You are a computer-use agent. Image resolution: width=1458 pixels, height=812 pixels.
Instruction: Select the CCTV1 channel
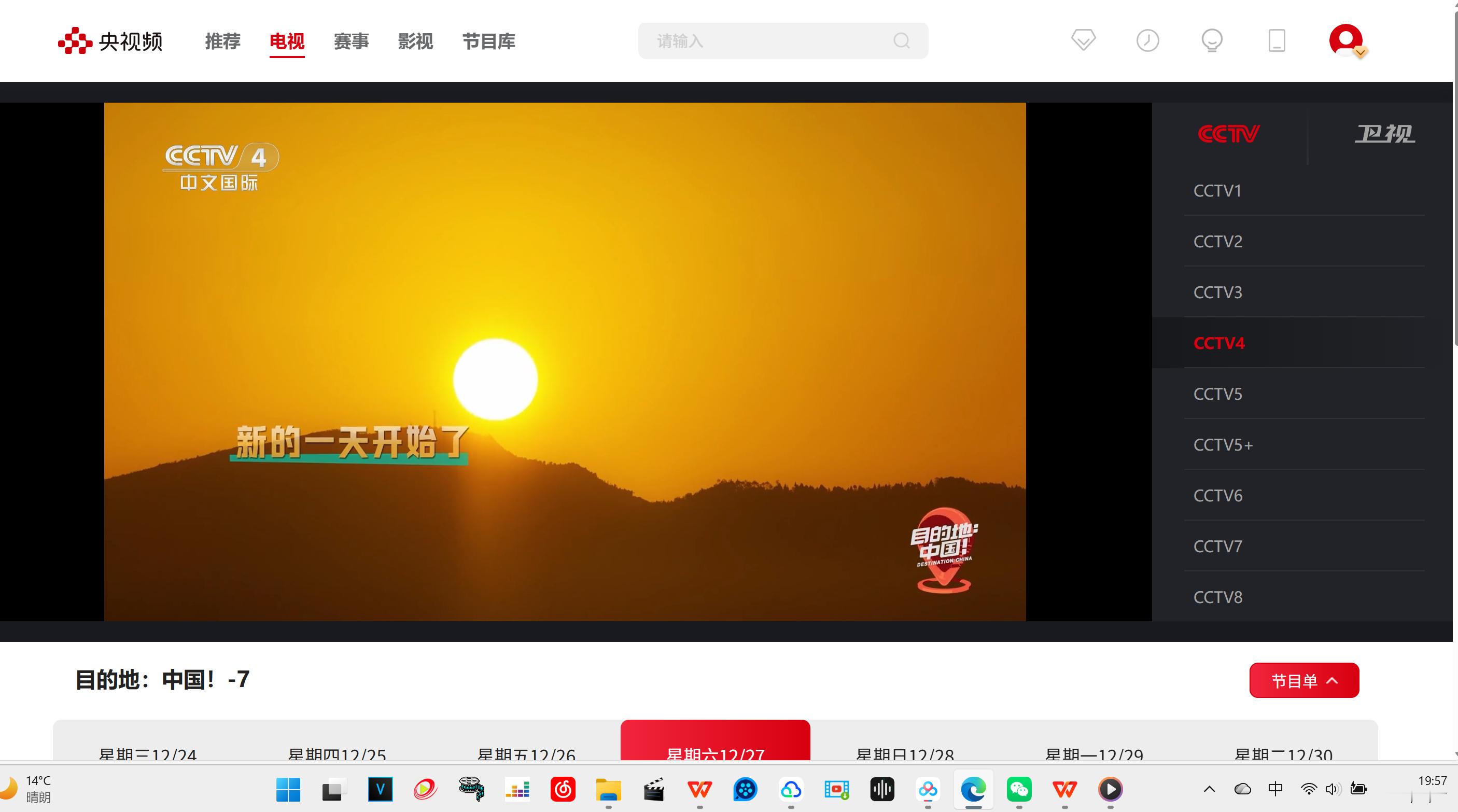(1217, 191)
